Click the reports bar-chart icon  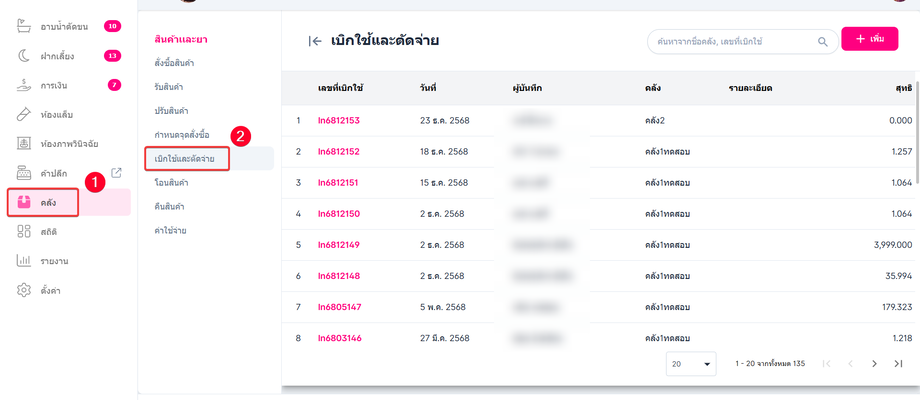coord(24,260)
